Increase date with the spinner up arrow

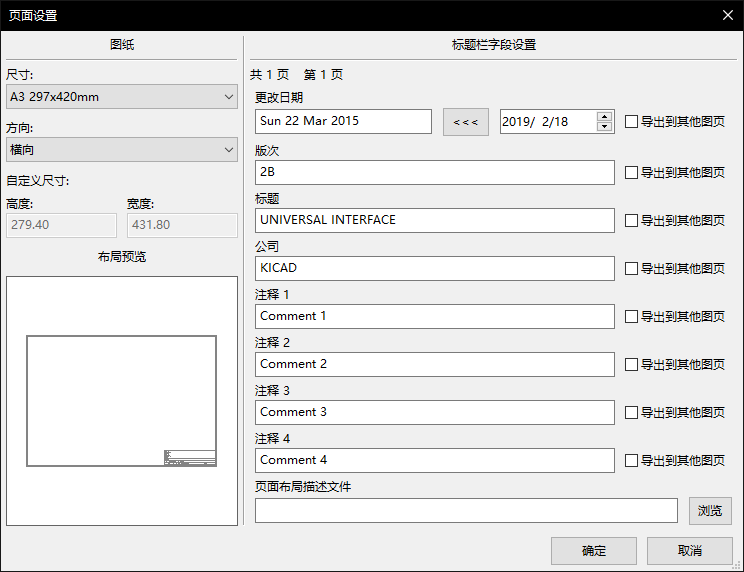tap(604, 117)
